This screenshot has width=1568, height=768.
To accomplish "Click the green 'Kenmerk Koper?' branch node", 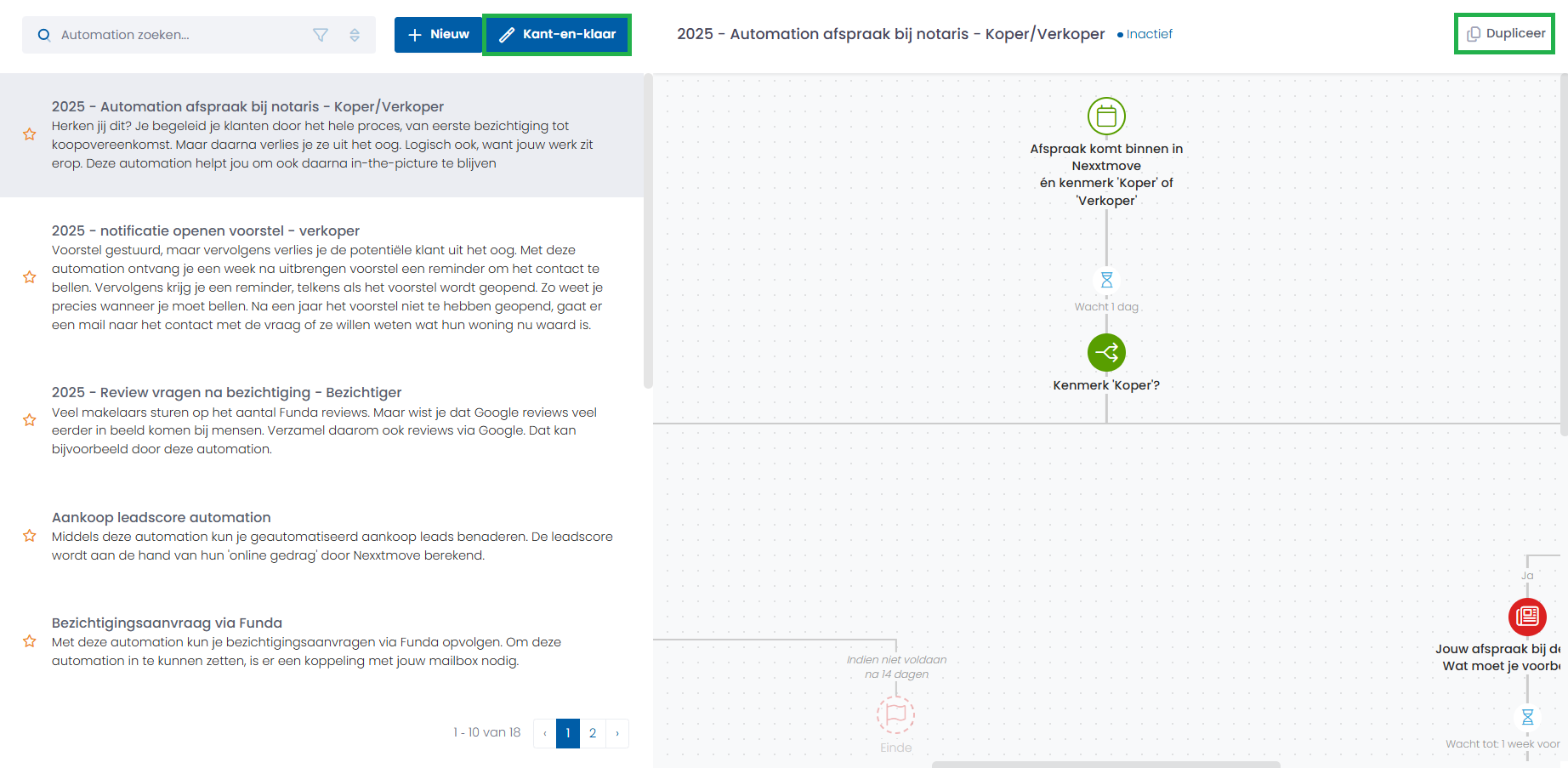I will (1106, 352).
